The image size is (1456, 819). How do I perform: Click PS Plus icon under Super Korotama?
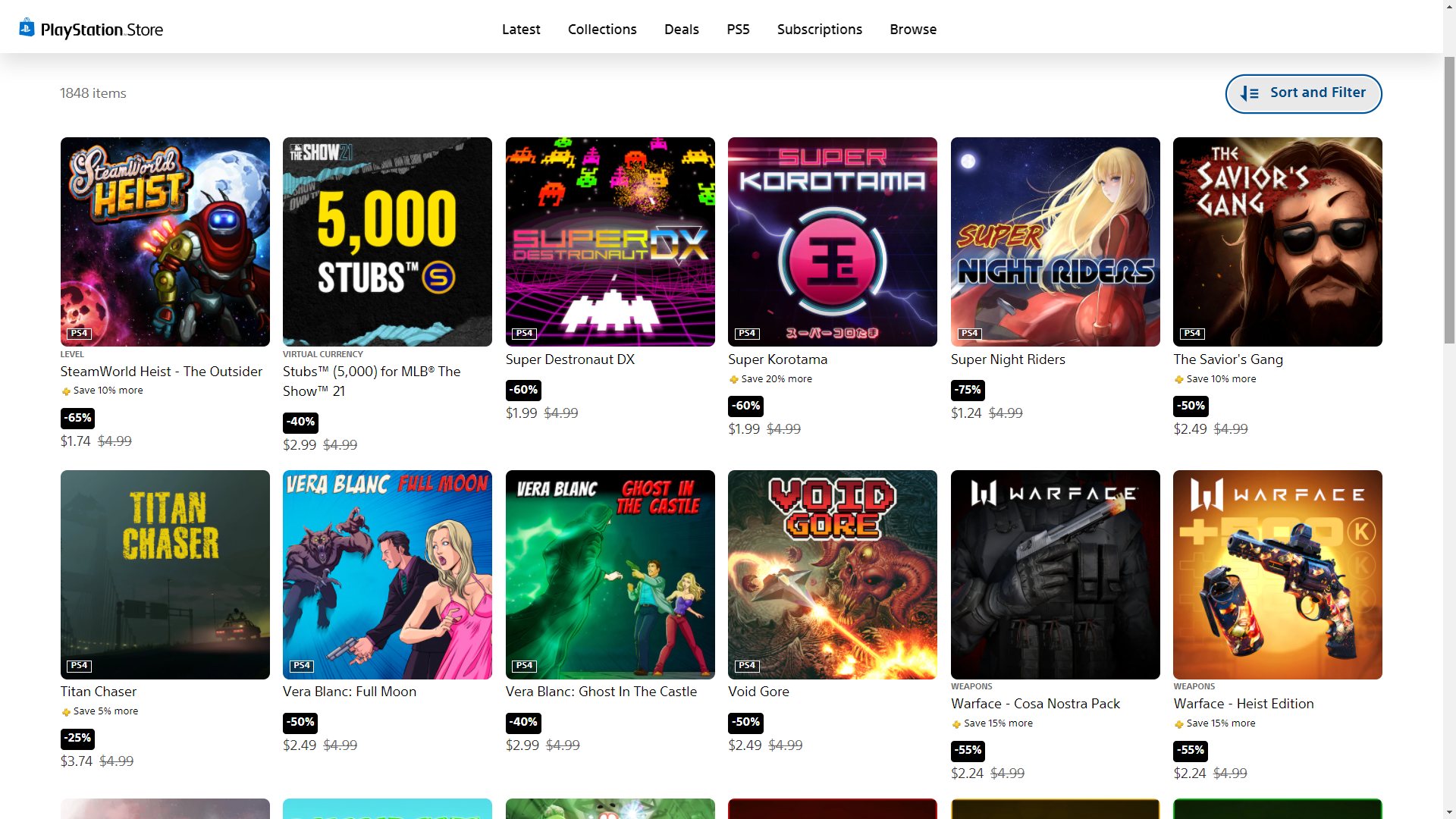[x=733, y=379]
